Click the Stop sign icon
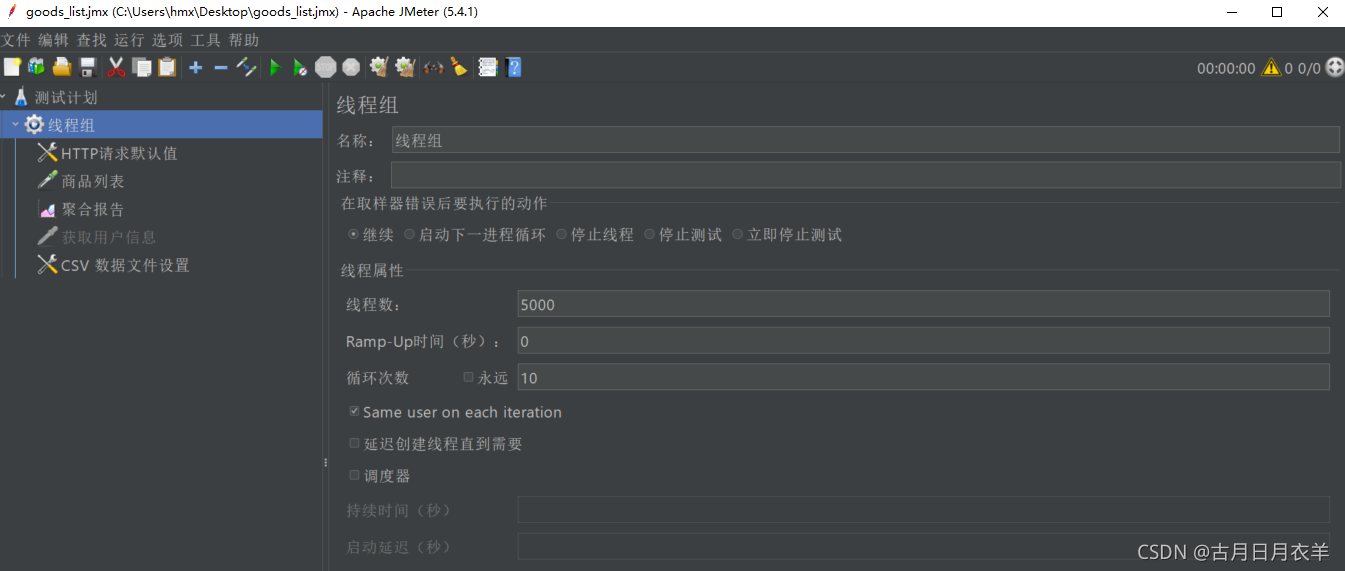 pos(326,67)
